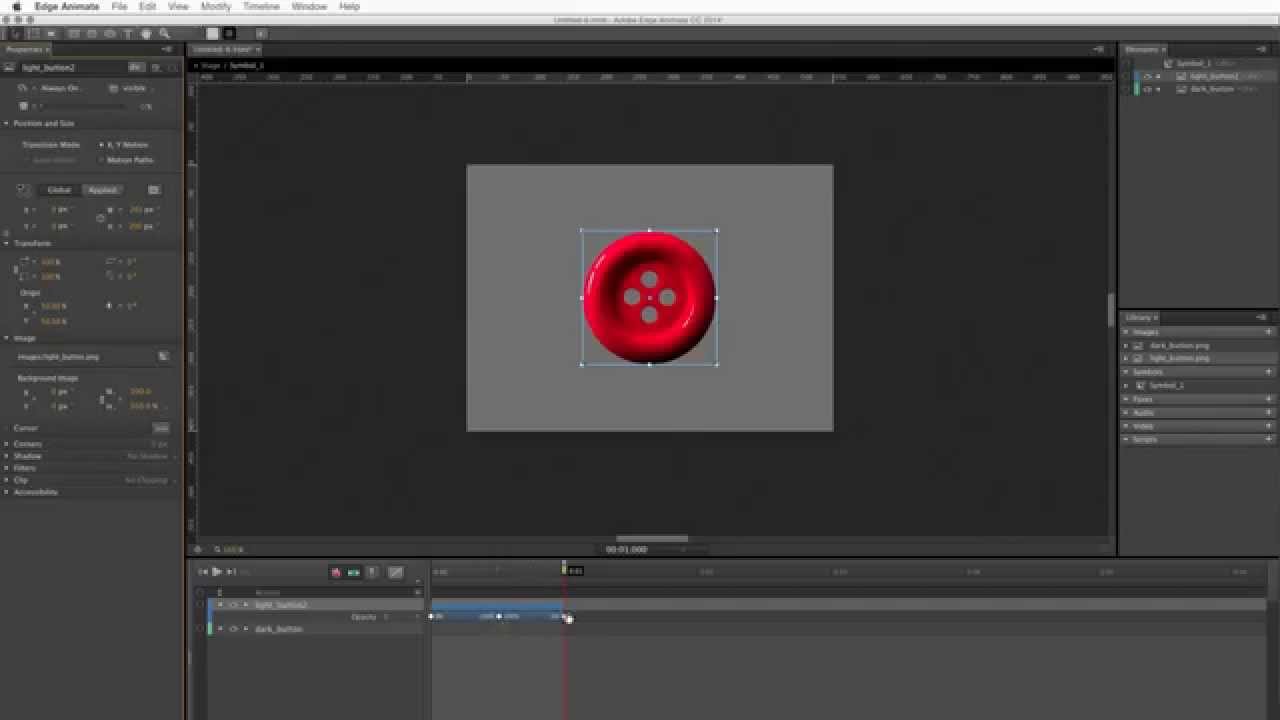Image resolution: width=1280 pixels, height=720 pixels.
Task: Toggle the Auto-Keyframe mode stopwatch
Action: pyautogui.click(x=336, y=572)
